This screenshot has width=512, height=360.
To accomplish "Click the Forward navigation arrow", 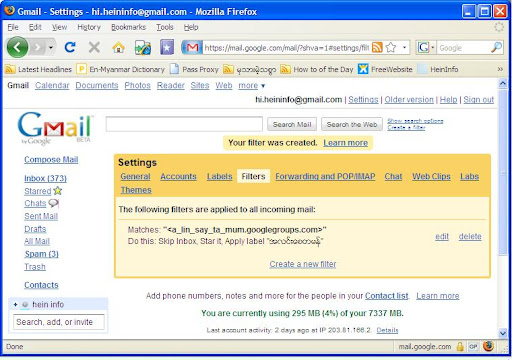I will (38, 48).
